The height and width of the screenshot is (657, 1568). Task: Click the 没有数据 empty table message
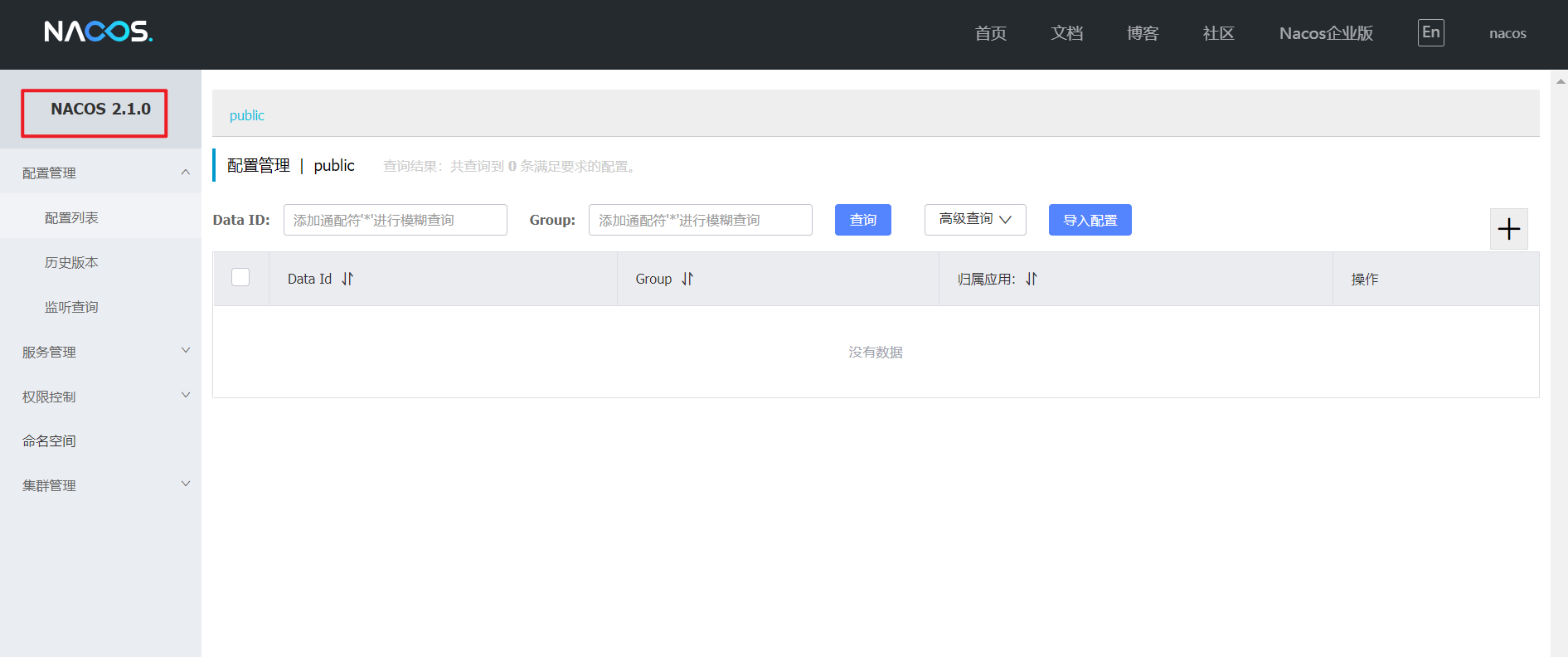[876, 352]
